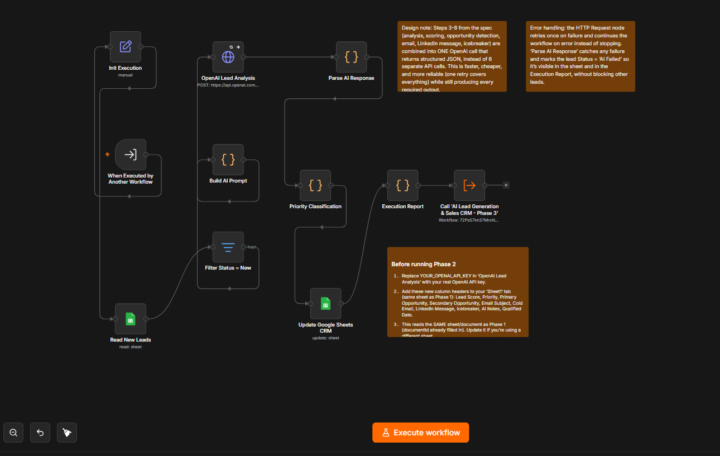The image size is (720, 456).
Task: Select the Design note sticky note
Action: 452,56
